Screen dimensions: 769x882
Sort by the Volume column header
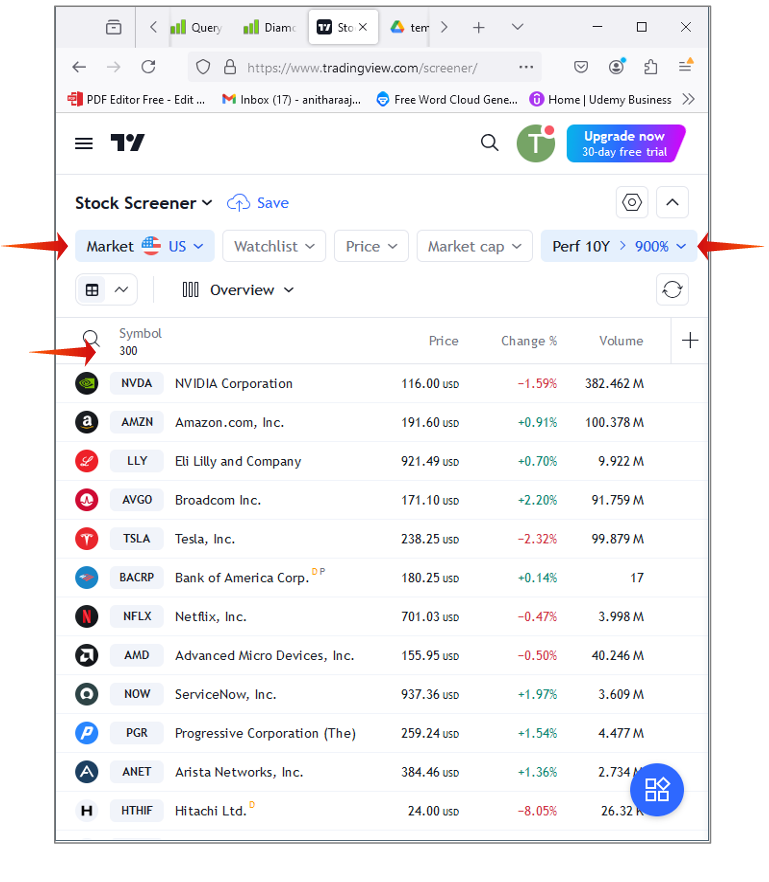click(621, 341)
